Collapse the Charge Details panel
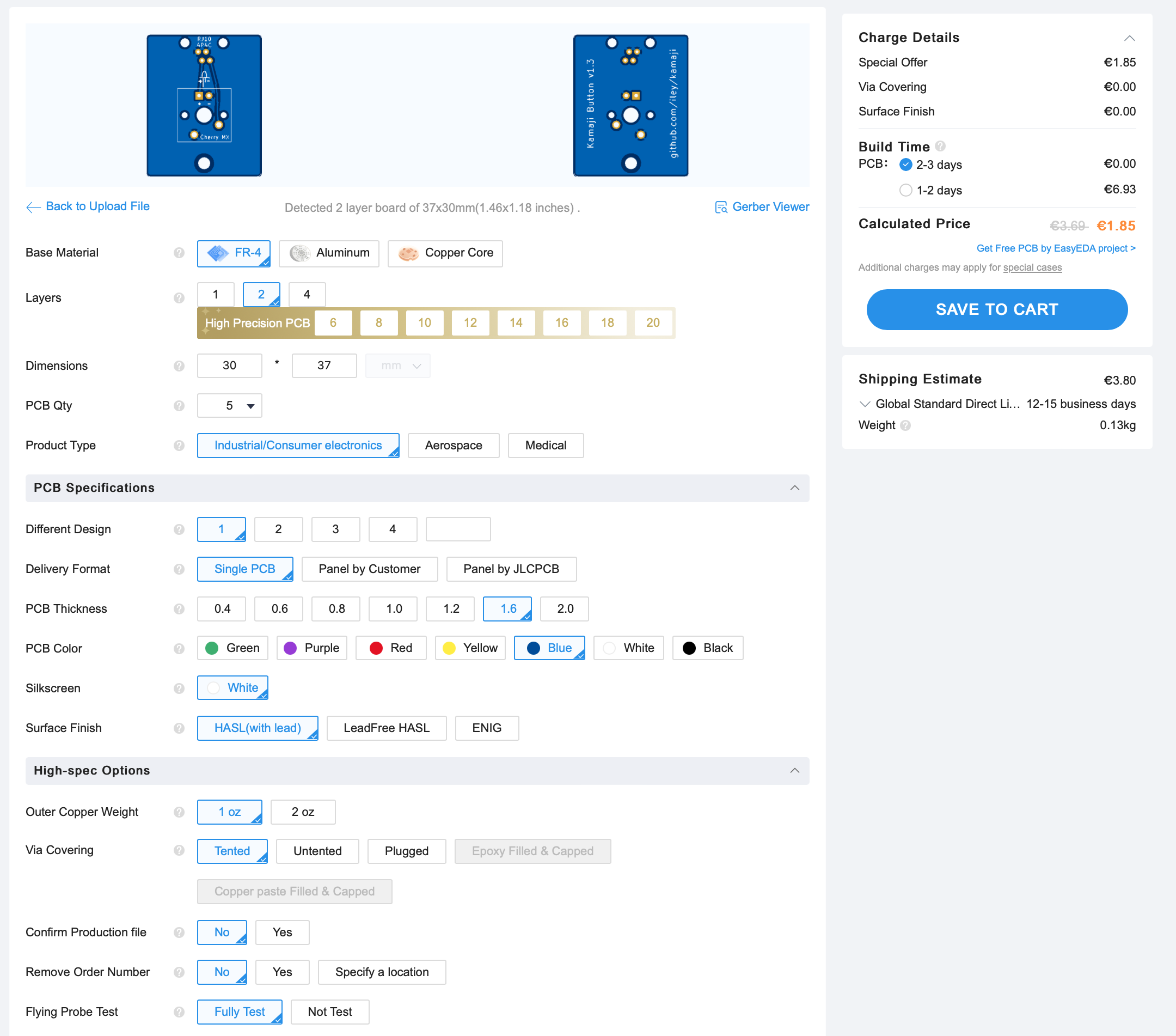This screenshot has height=1036, width=1176. (x=1129, y=39)
